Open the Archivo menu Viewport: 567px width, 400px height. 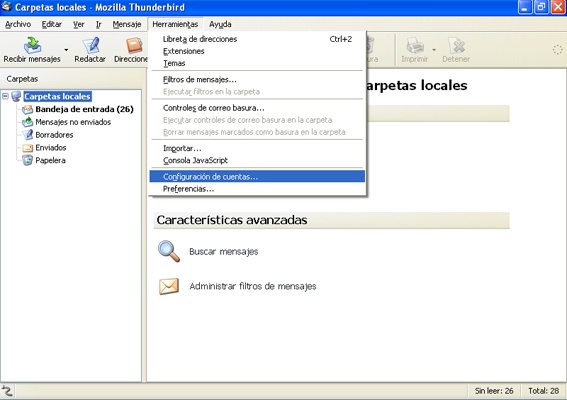(18, 24)
